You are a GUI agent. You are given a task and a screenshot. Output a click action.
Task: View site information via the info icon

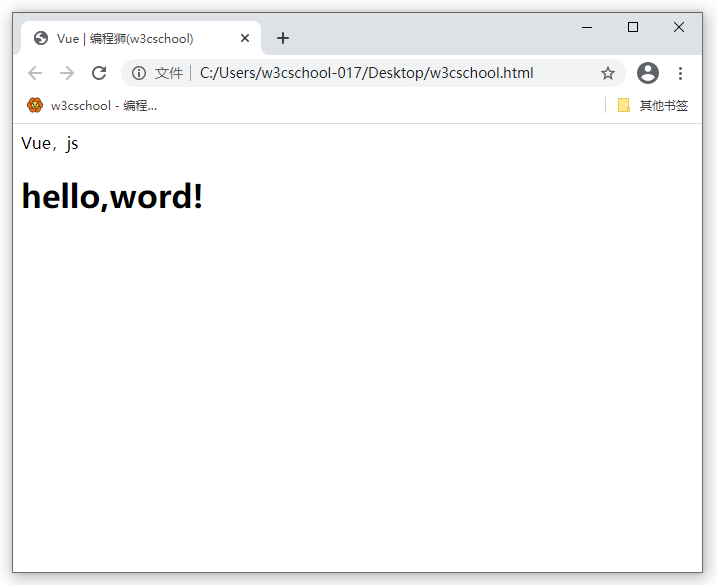pyautogui.click(x=139, y=73)
